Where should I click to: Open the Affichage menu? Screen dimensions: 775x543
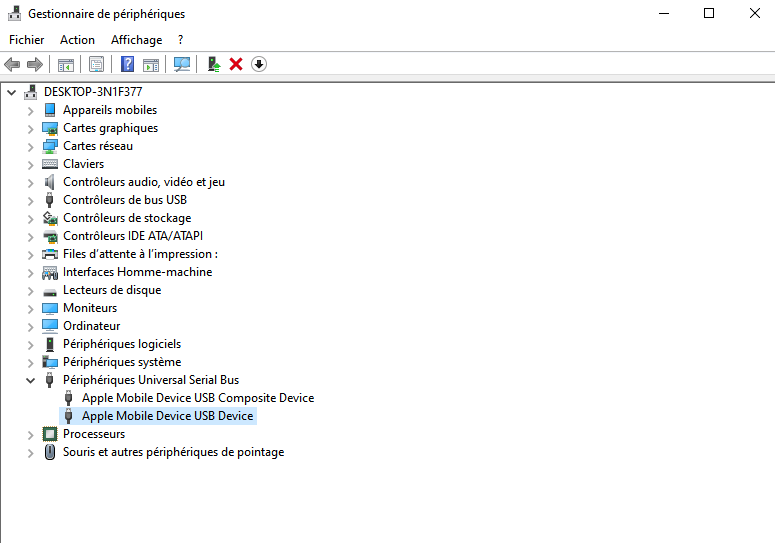(x=136, y=40)
